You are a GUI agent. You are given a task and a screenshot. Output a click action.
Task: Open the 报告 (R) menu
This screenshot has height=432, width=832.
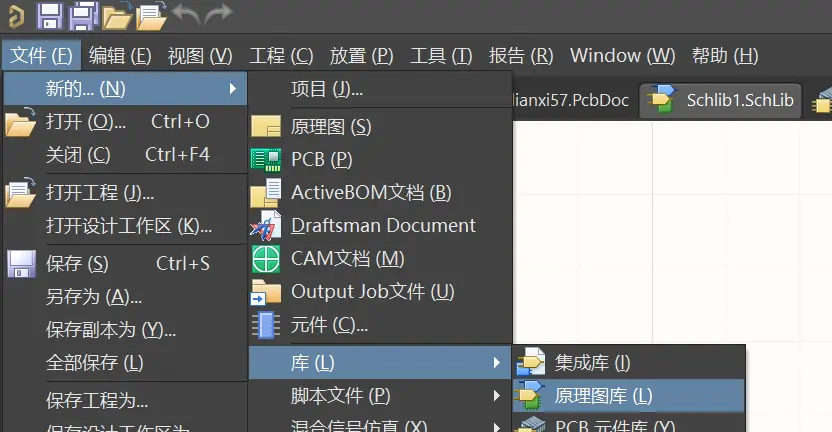pyautogui.click(x=521, y=55)
